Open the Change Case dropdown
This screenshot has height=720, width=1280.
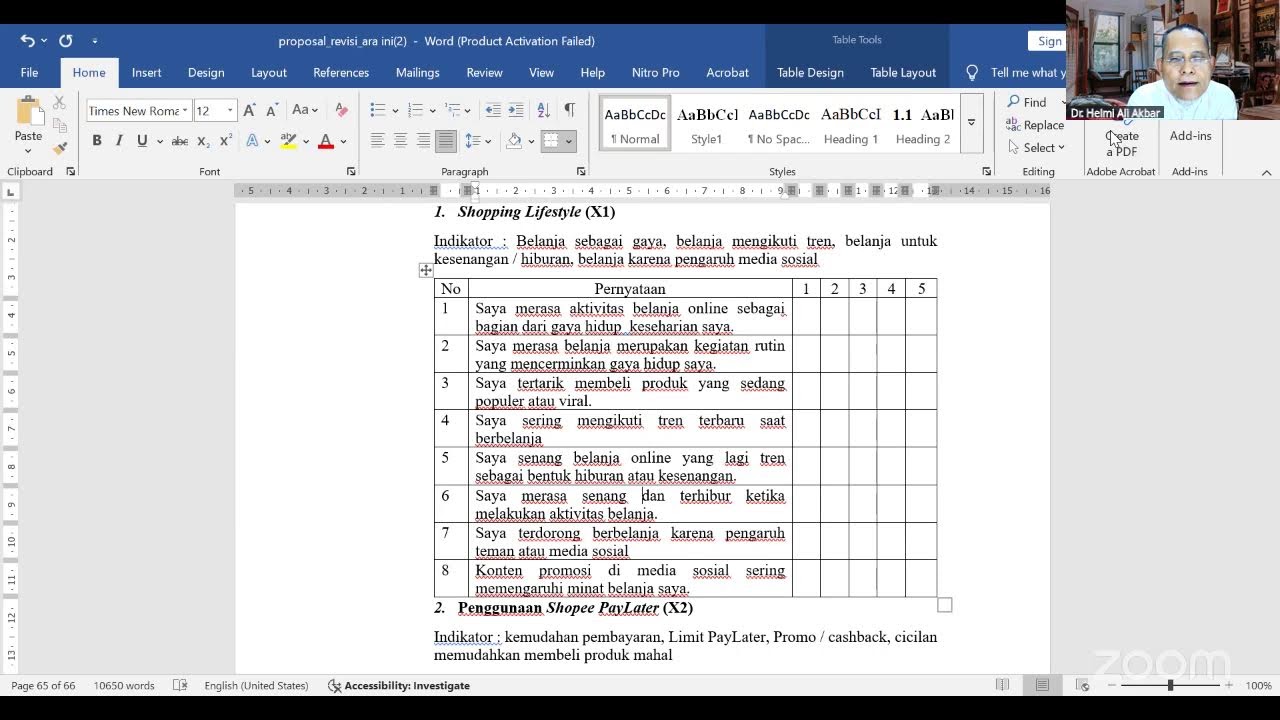(304, 110)
